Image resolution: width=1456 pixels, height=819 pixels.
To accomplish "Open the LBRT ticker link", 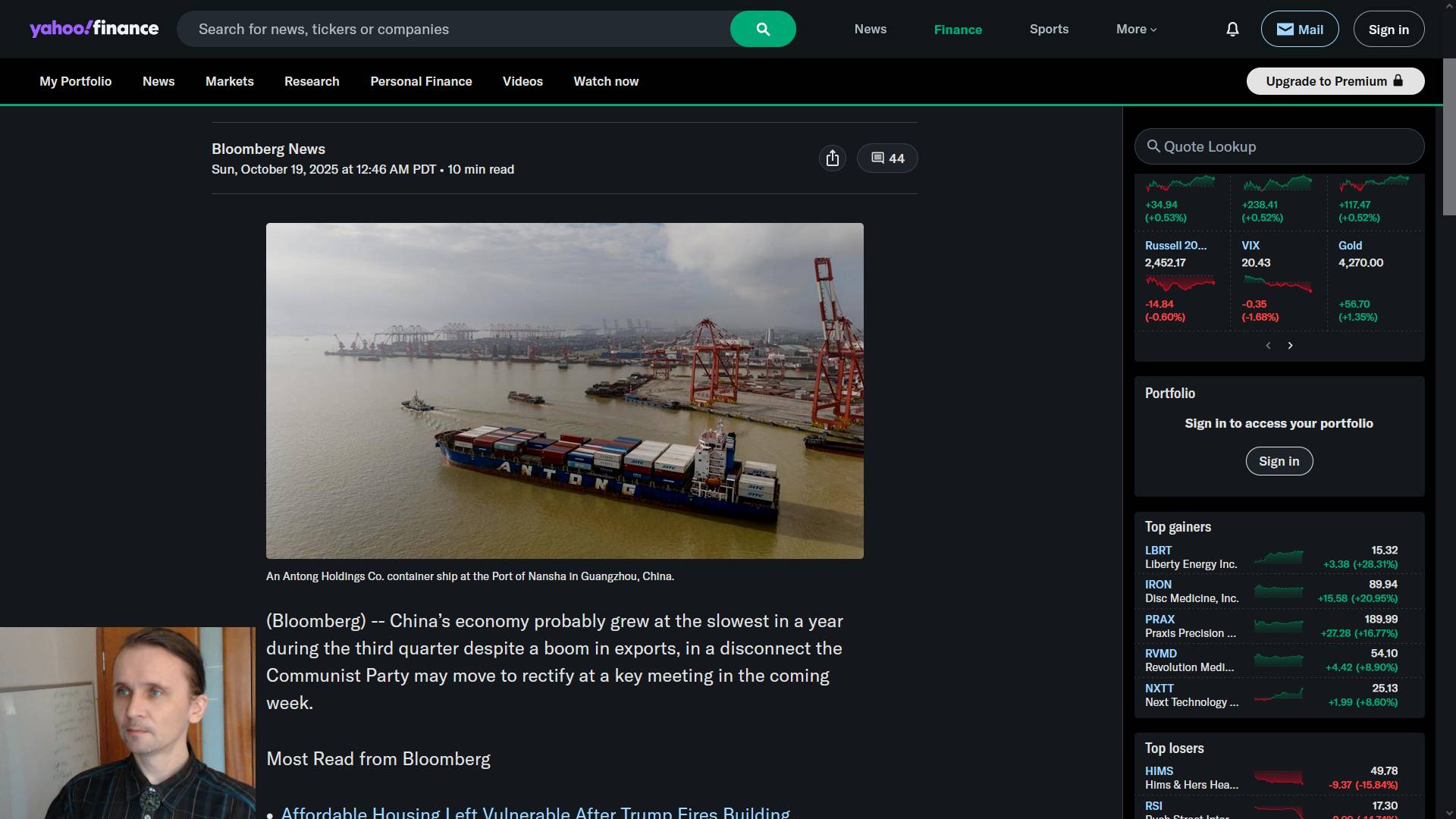I will (1158, 551).
